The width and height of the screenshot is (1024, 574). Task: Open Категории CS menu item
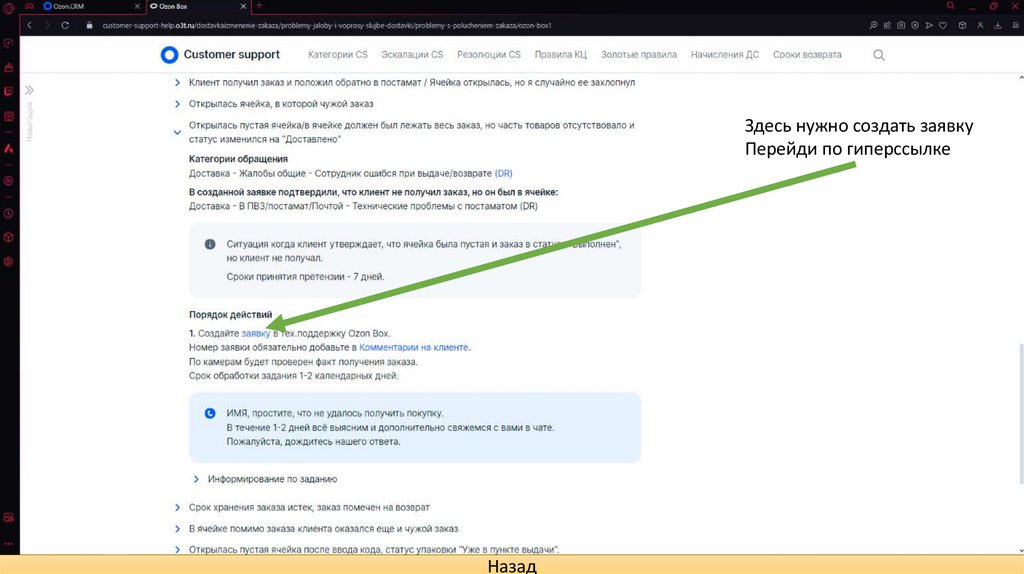[x=338, y=55]
